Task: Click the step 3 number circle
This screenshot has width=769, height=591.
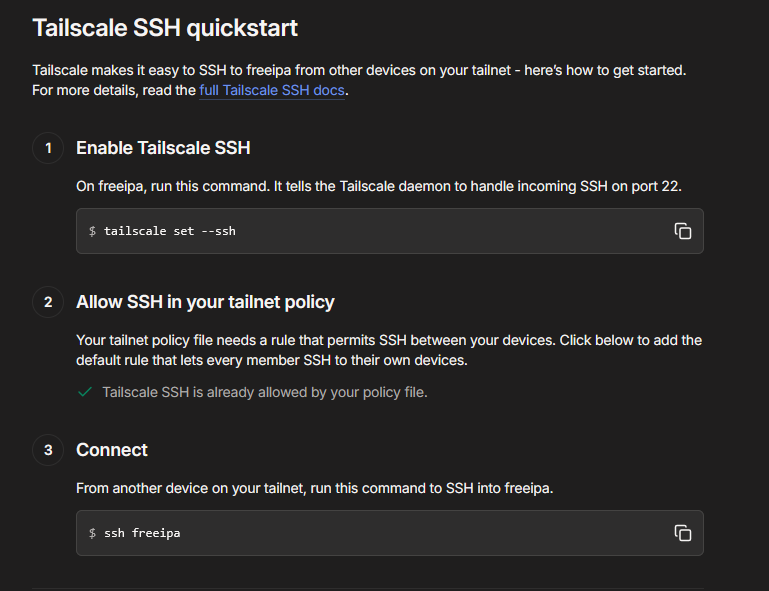Action: coord(48,450)
